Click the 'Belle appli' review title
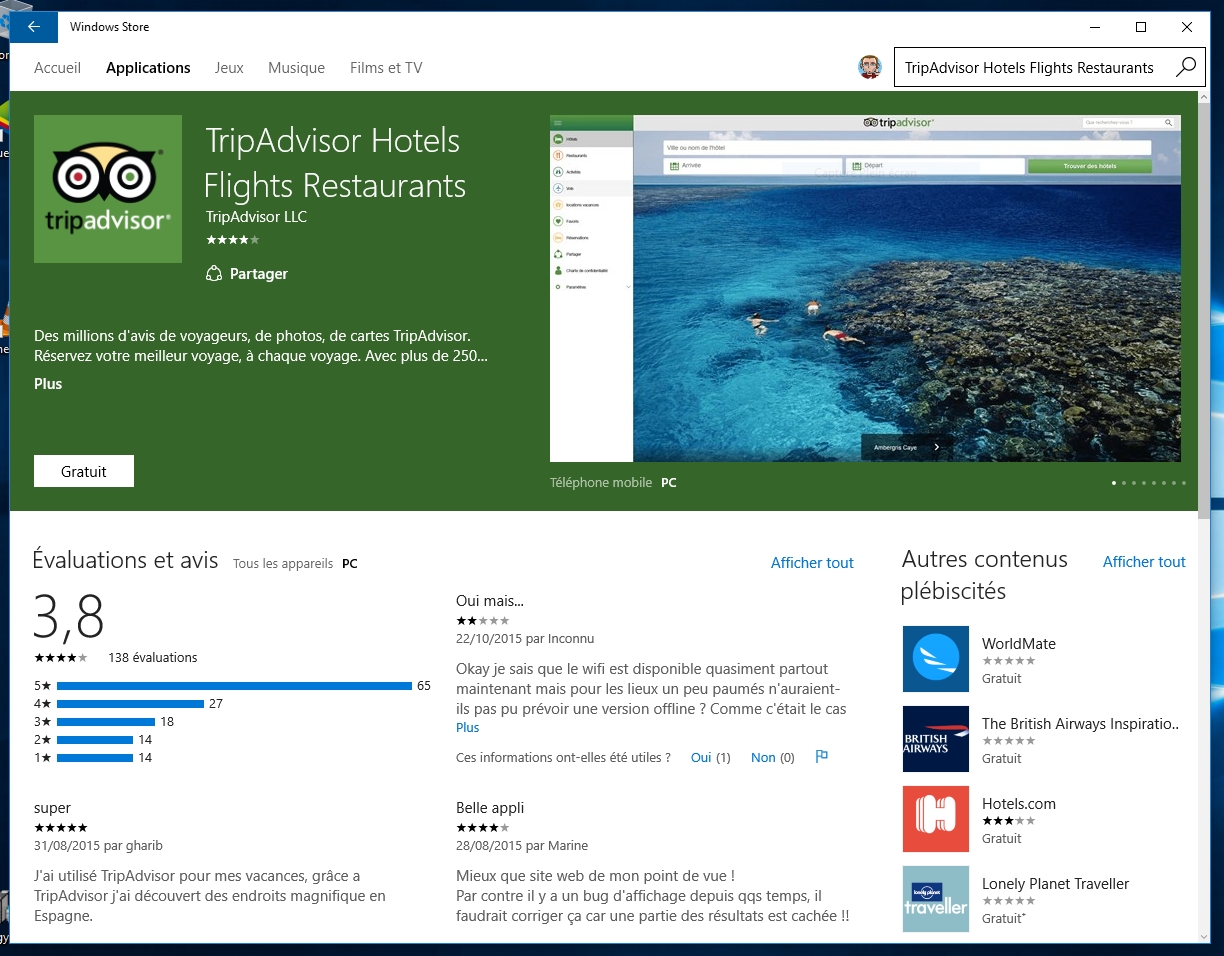1224x956 pixels. [490, 808]
